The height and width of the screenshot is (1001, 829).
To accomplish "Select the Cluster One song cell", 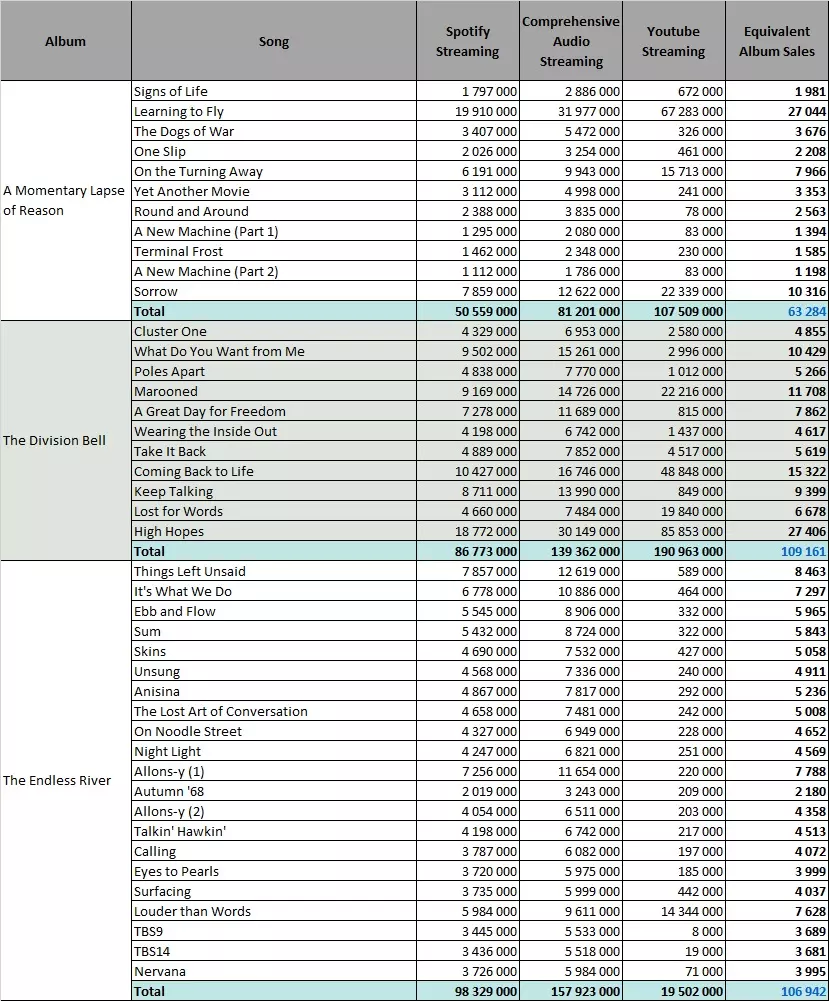I will 274,331.
